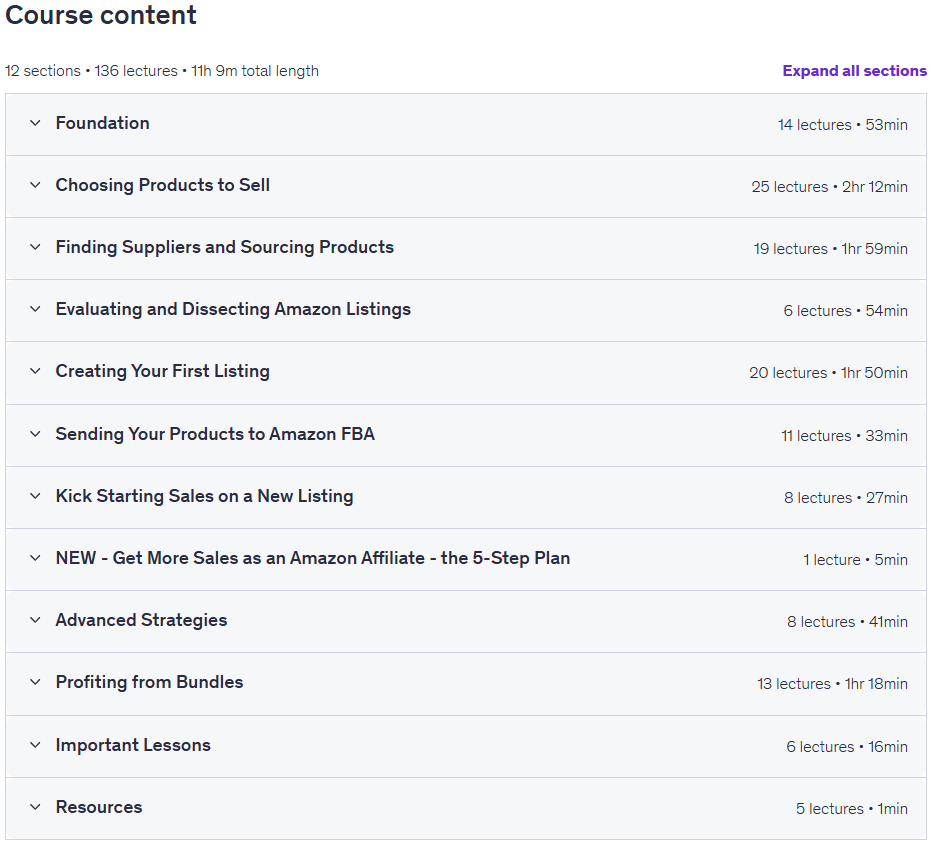
Task: Select the 1 lecture • 5min label
Action: (x=855, y=559)
